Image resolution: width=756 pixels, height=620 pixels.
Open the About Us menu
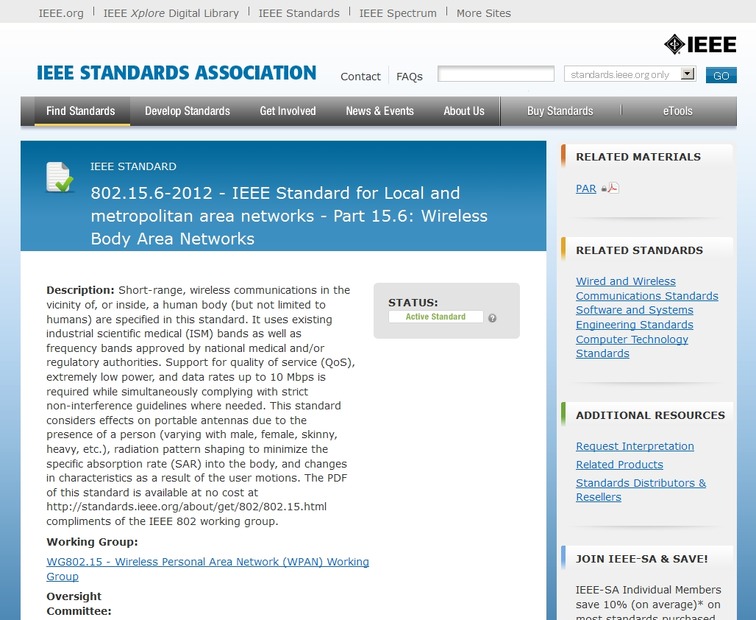click(x=464, y=111)
